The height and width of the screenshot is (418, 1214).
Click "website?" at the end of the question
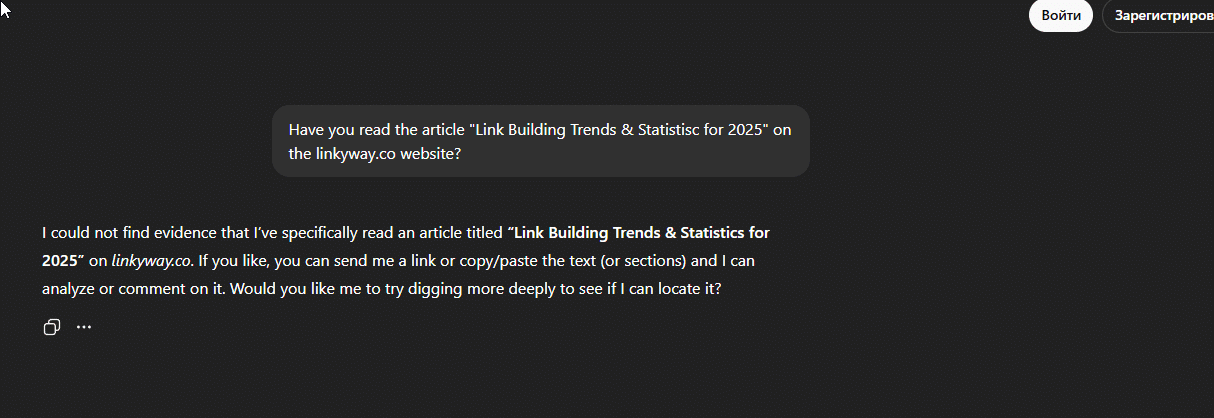pyautogui.click(x=431, y=155)
